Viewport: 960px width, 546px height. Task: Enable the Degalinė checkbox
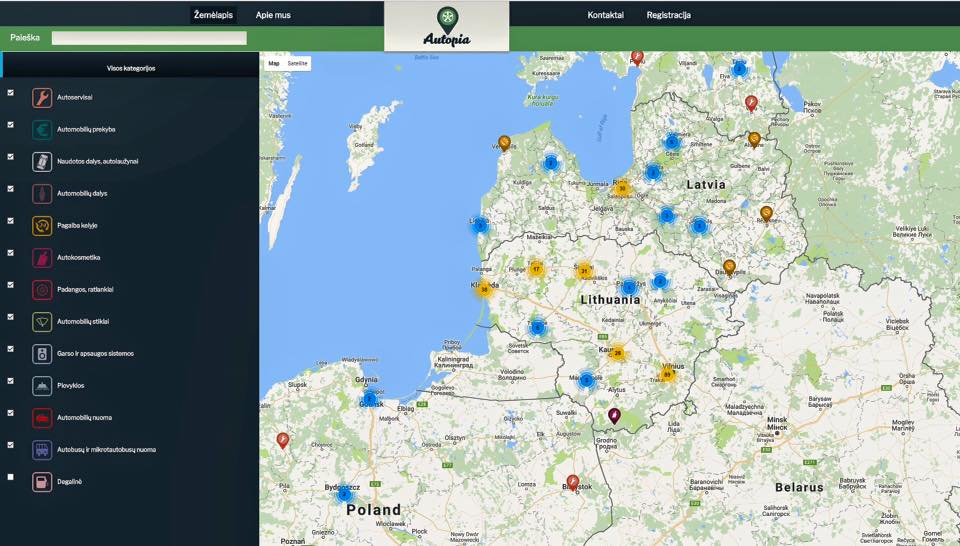click(10, 477)
